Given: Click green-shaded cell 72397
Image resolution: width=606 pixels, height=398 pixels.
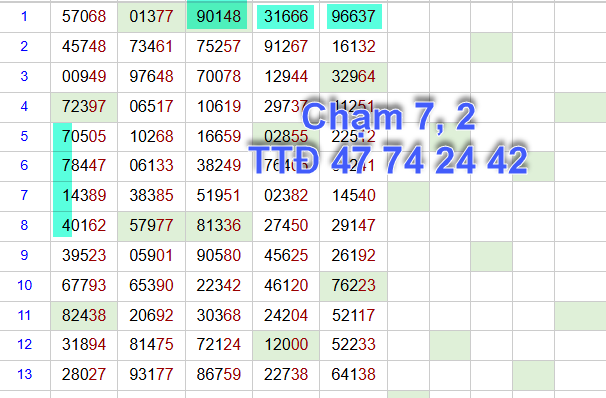Looking at the screenshot, I should click(84, 107).
